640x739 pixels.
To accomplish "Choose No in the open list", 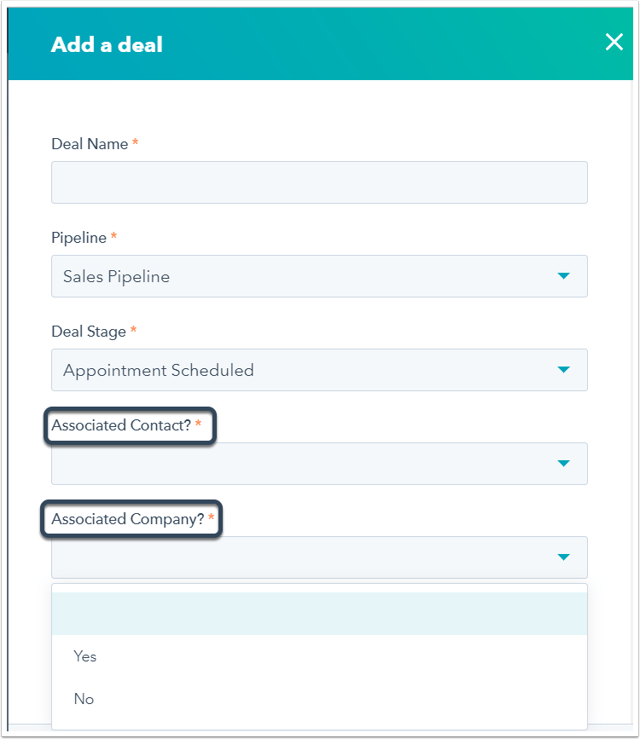I will click(x=84, y=699).
